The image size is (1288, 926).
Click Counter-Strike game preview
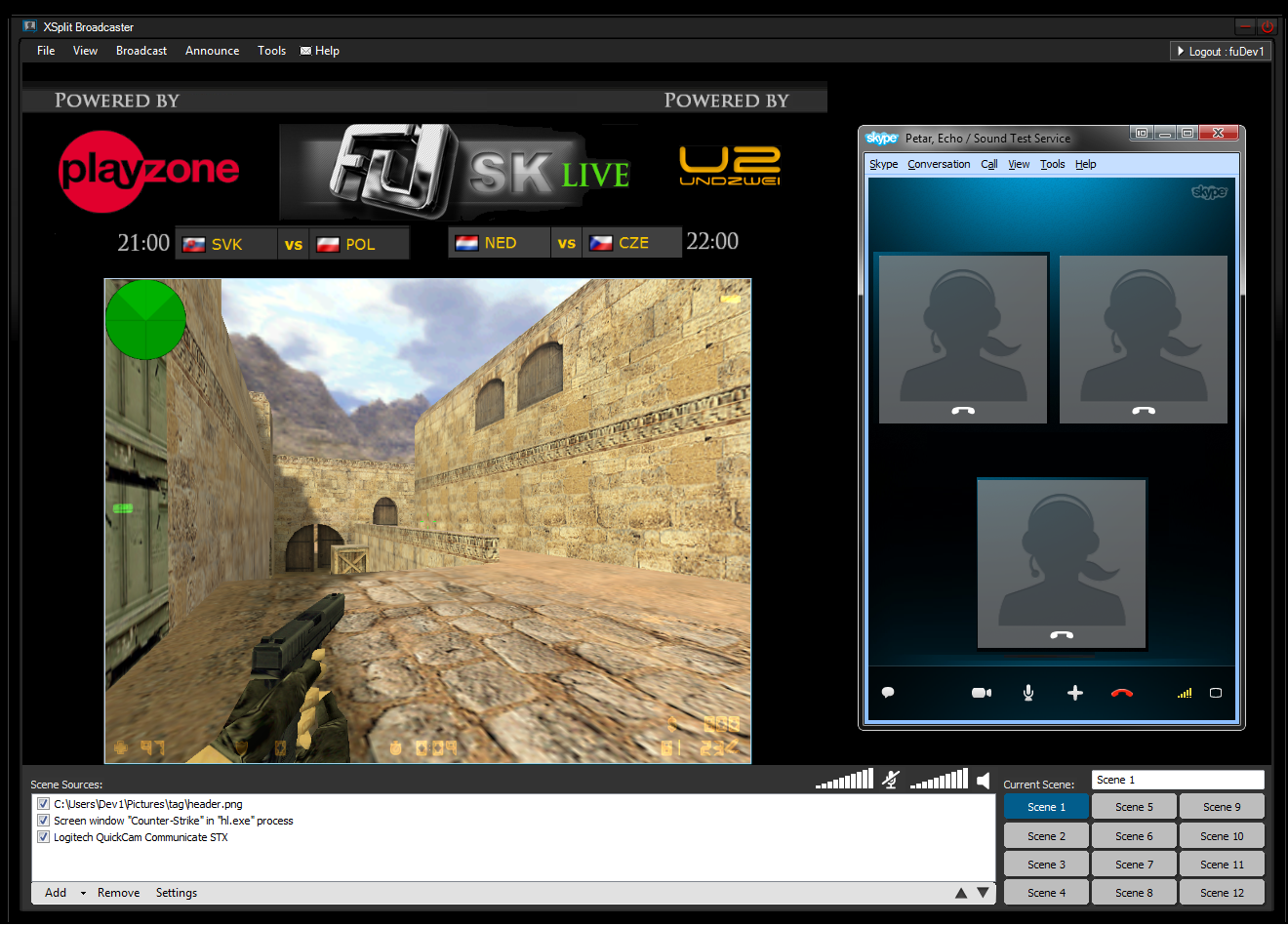427,521
